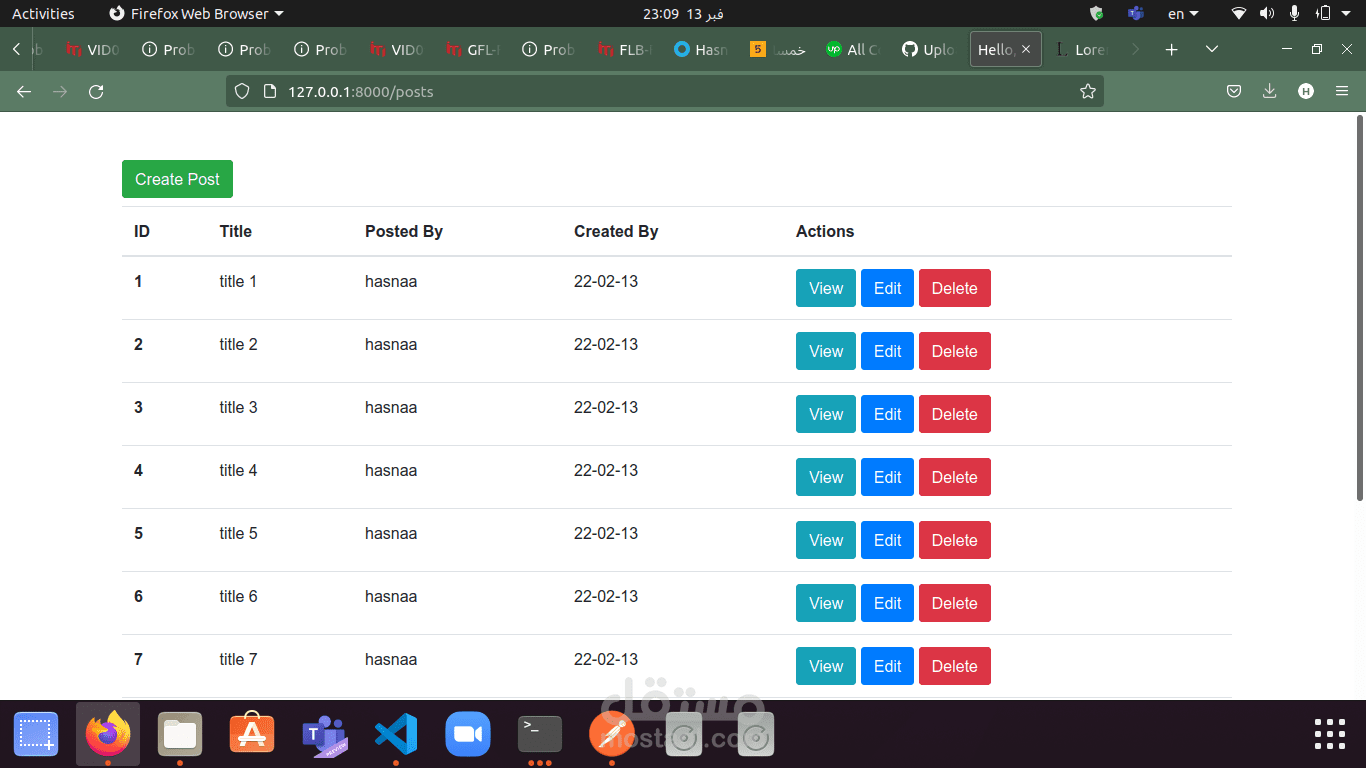Click the microphone indicator in top bar
Image resolution: width=1366 pixels, height=768 pixels.
1295,13
